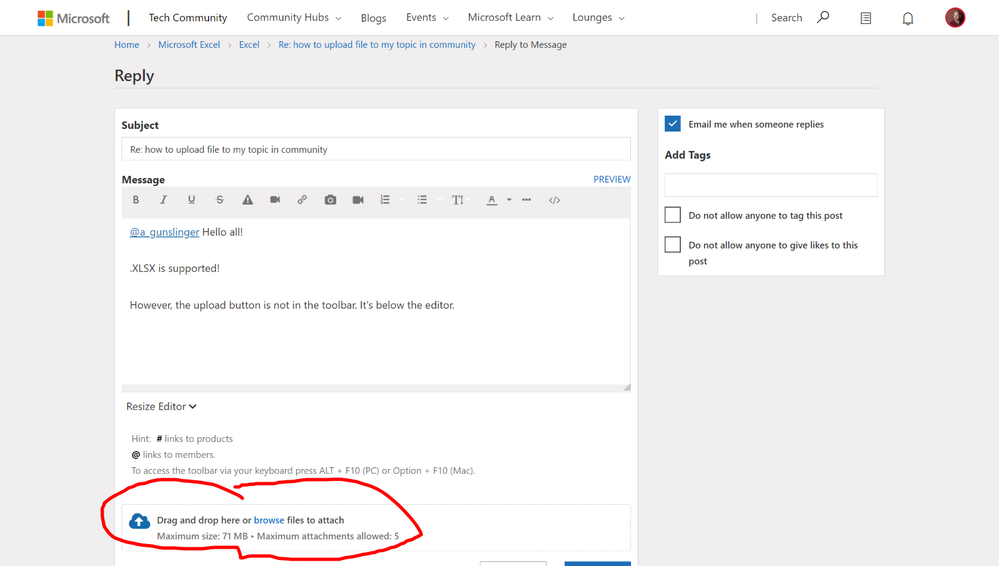Open the font size dropdown arrow
999x566 pixels.
coord(469,200)
